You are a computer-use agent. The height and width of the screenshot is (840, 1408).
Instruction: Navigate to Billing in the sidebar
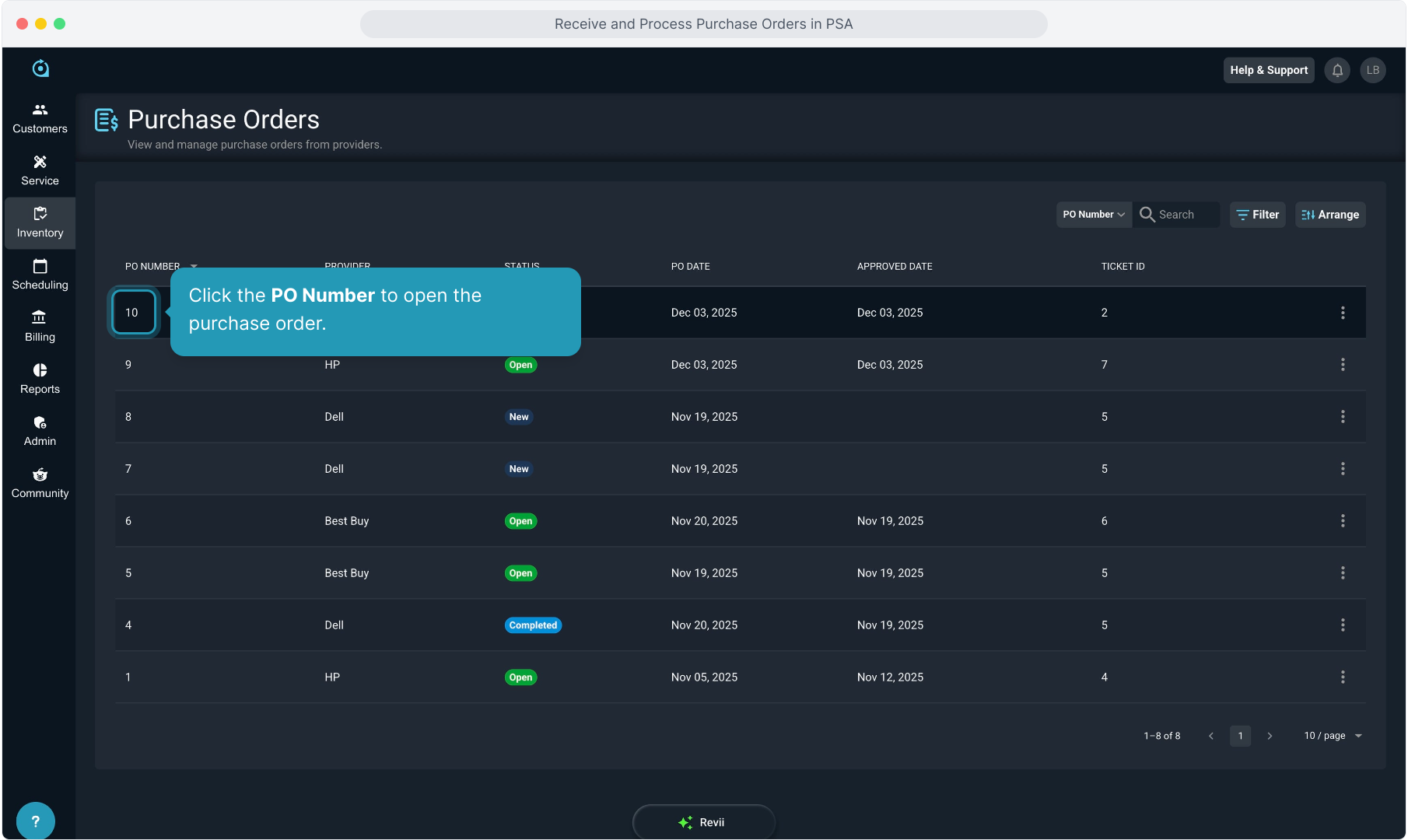tap(40, 327)
